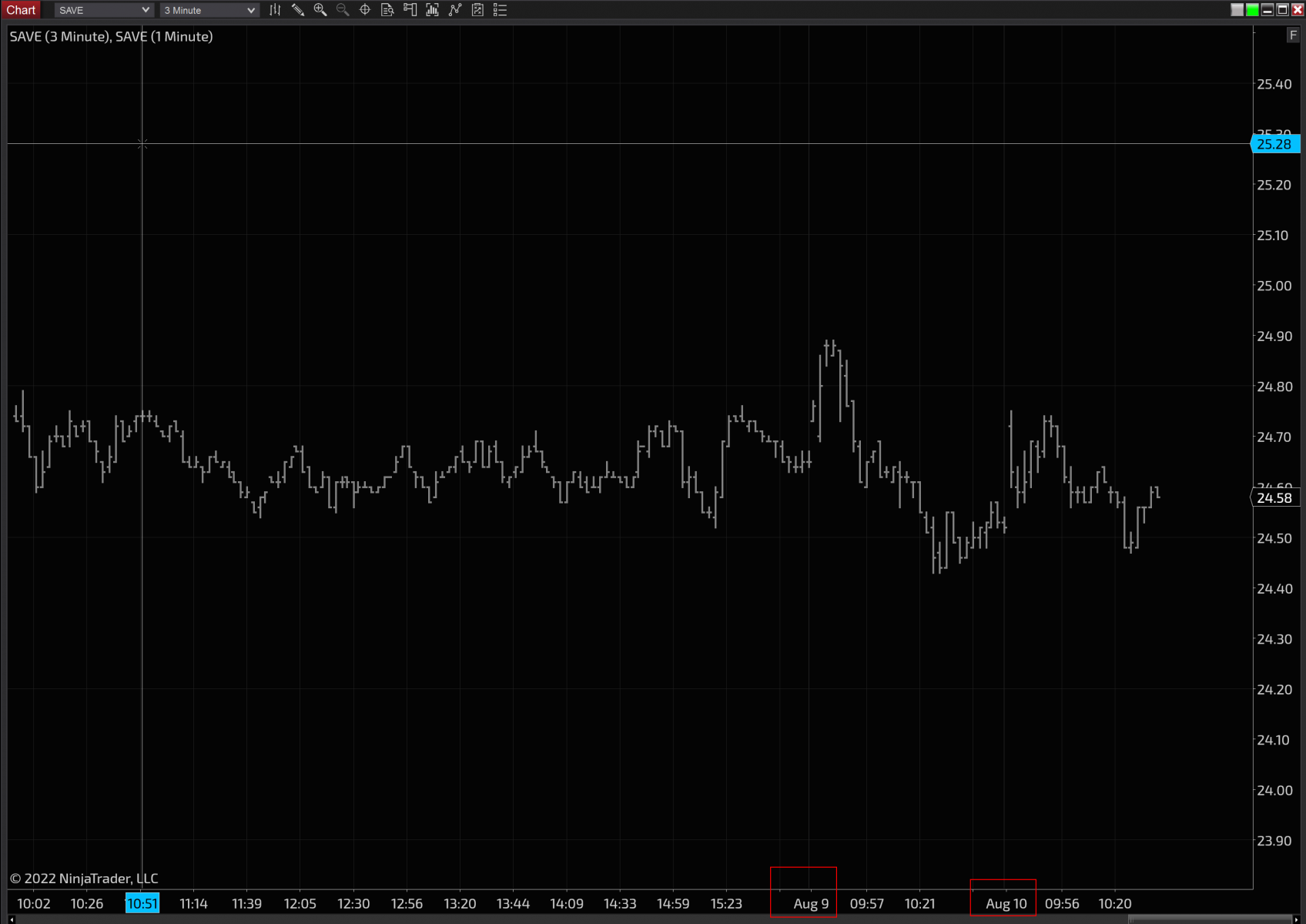Toggle the crosshair cursor tool
Viewport: 1306px width, 924px height.
point(365,10)
